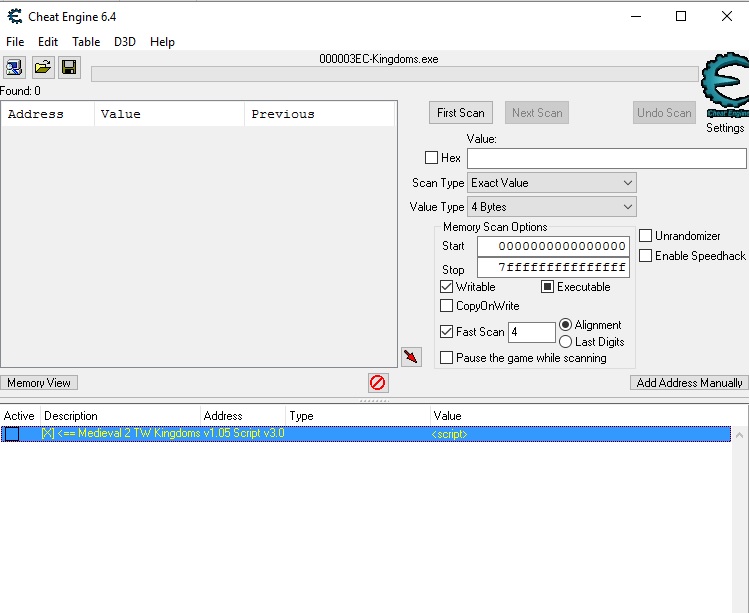Click the scan progress bar

click(x=395, y=74)
